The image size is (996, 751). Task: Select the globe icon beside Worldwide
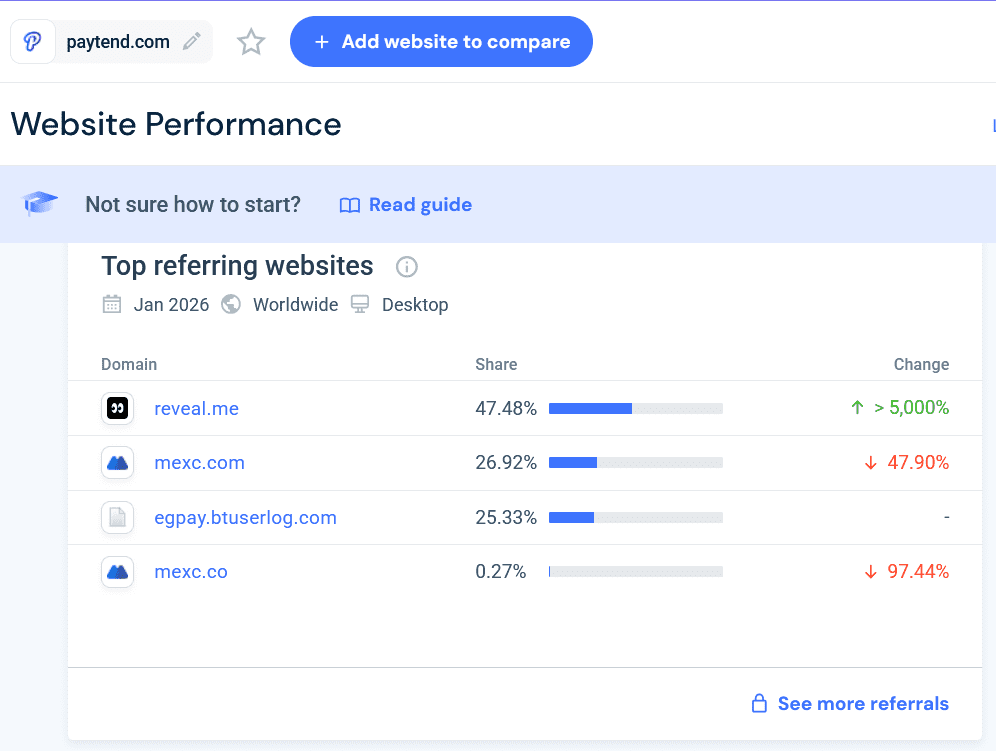tap(231, 304)
